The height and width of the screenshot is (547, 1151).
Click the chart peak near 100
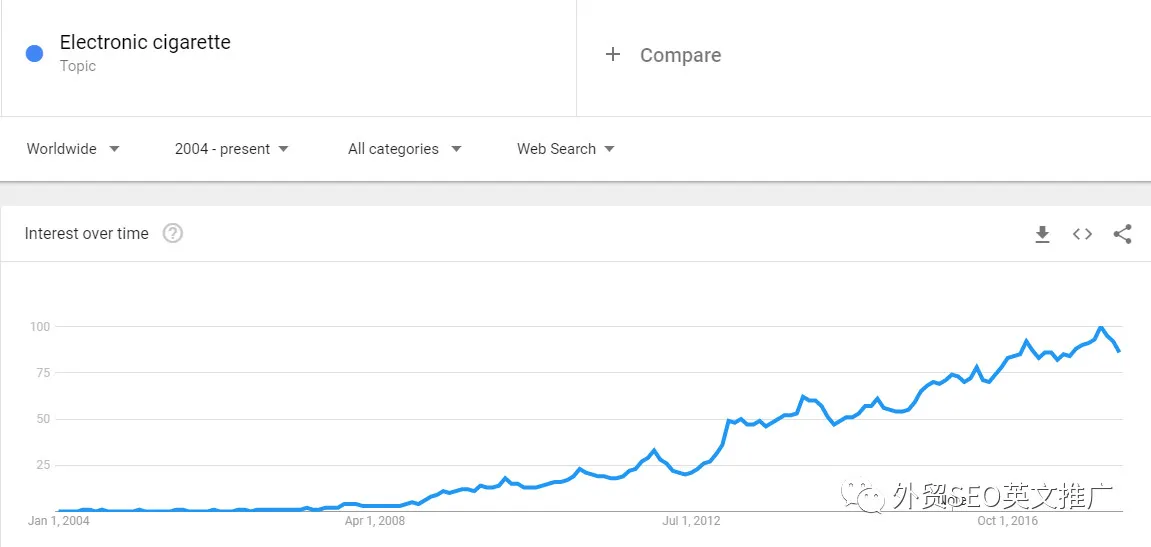tap(1101, 328)
